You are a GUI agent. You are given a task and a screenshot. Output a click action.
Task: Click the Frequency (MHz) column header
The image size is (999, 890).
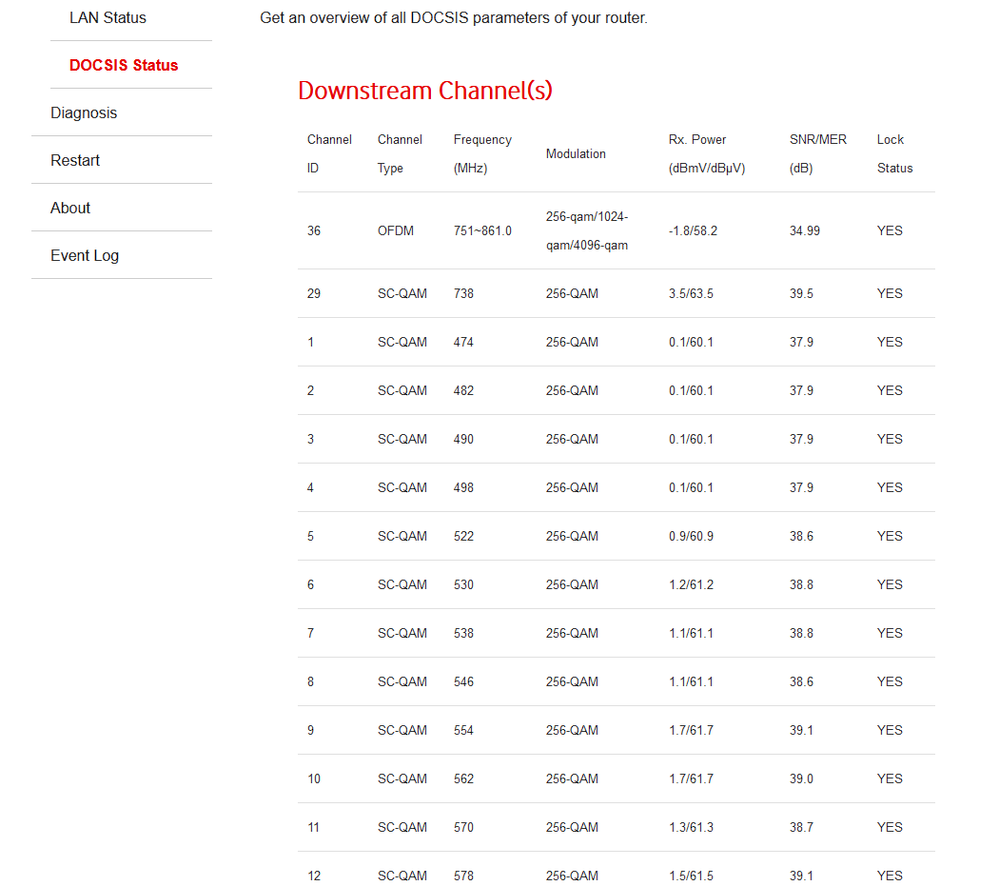pos(482,154)
